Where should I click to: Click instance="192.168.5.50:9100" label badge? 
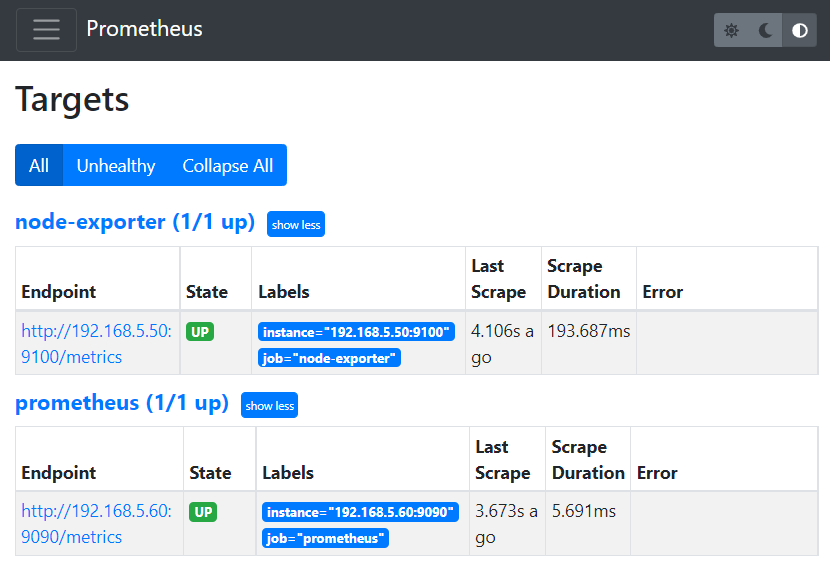click(x=357, y=331)
